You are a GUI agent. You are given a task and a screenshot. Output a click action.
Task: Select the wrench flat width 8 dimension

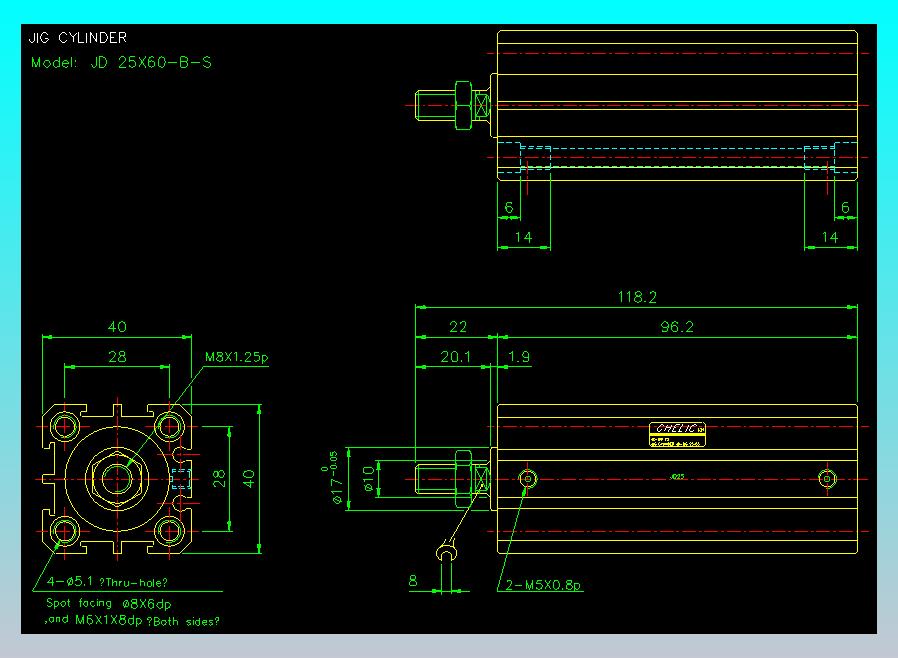pyautogui.click(x=413, y=581)
